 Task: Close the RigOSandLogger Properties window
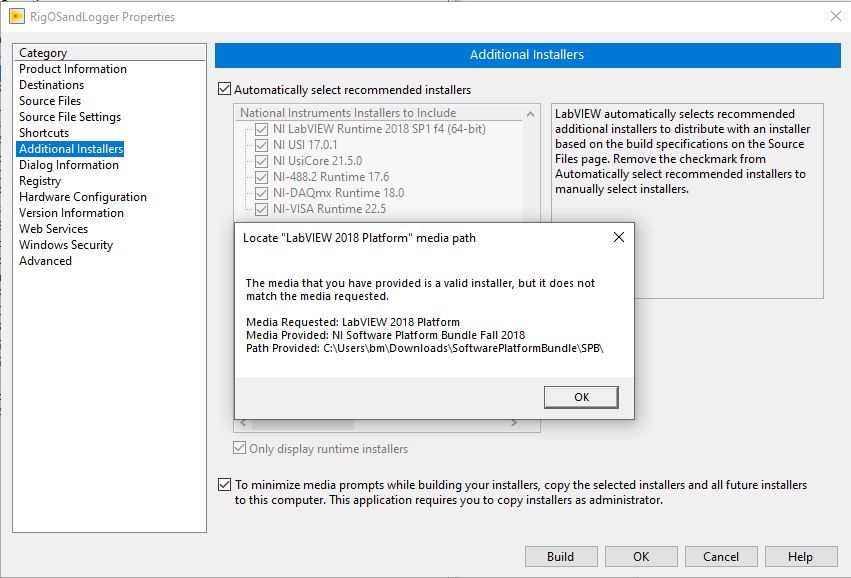tap(836, 16)
